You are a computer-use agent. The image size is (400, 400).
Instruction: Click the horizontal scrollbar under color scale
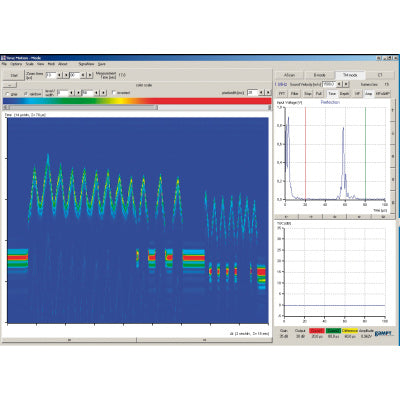click(x=137, y=107)
